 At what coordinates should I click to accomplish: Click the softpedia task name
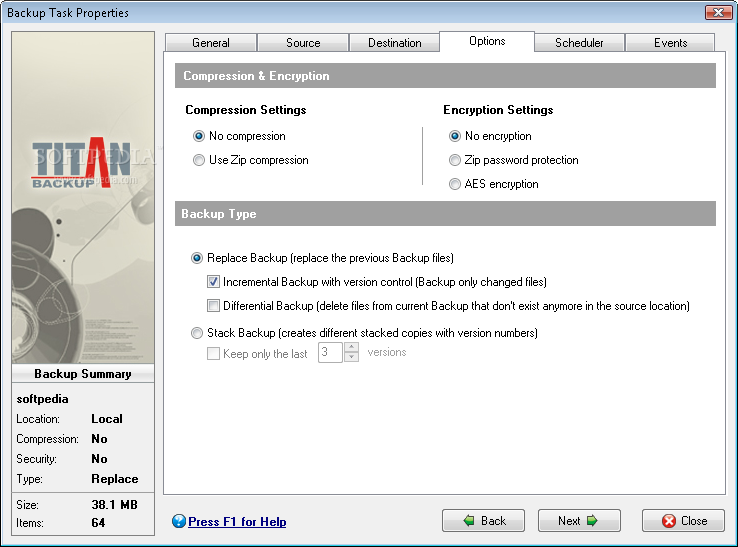click(x=42, y=399)
